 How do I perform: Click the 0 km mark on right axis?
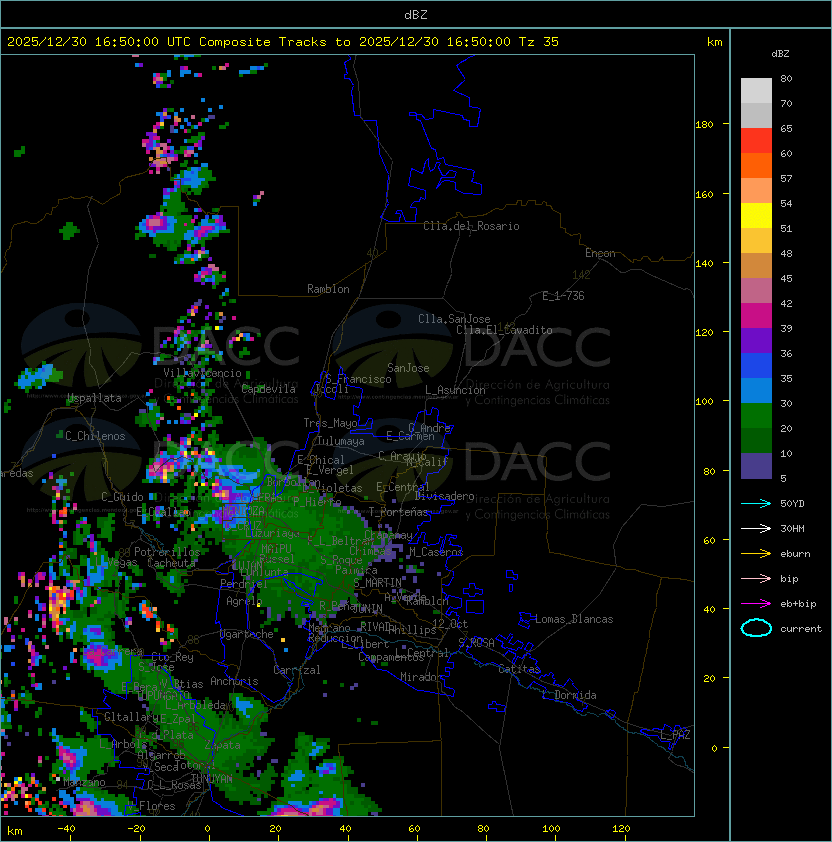tap(714, 749)
